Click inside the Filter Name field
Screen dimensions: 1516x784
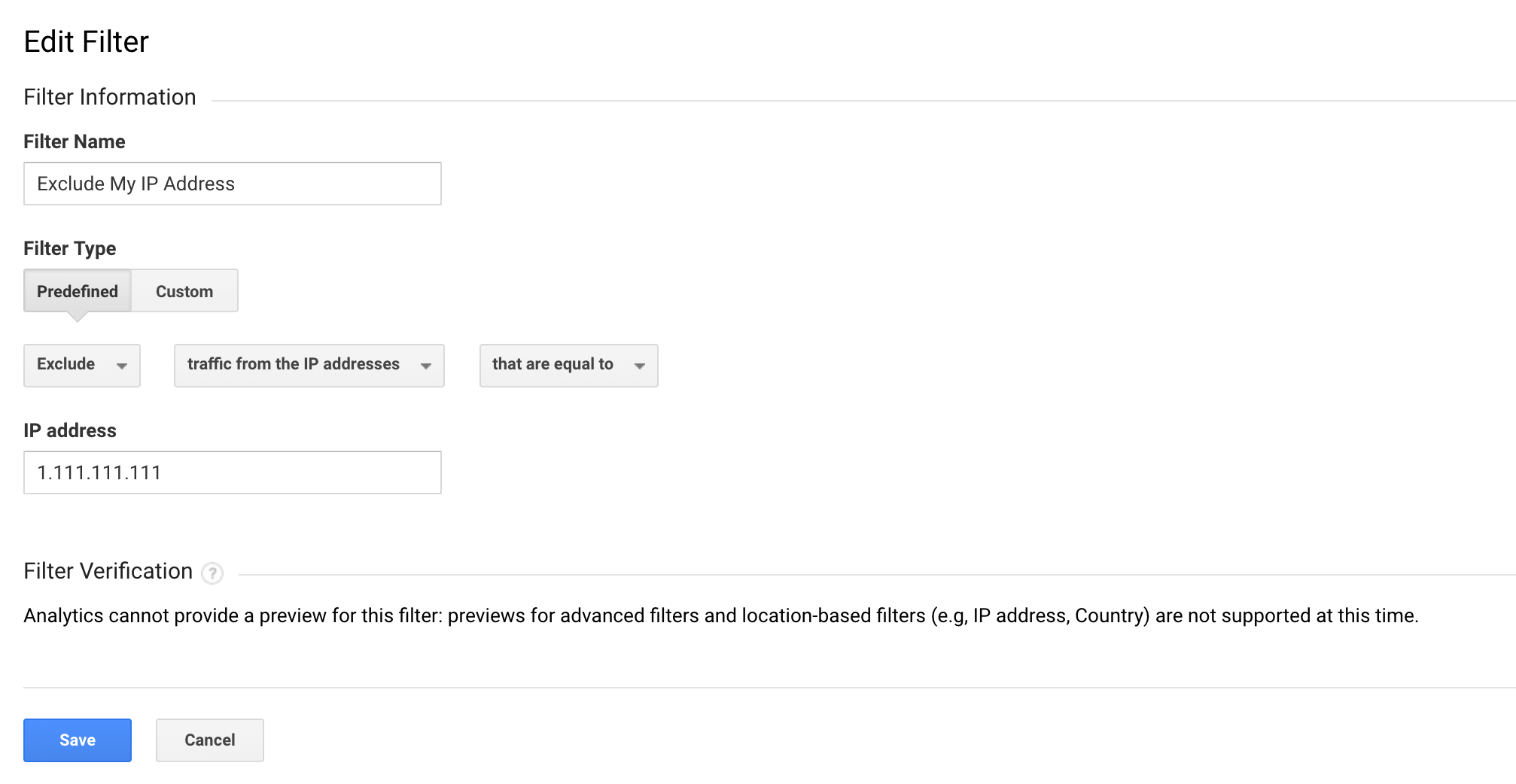point(232,183)
